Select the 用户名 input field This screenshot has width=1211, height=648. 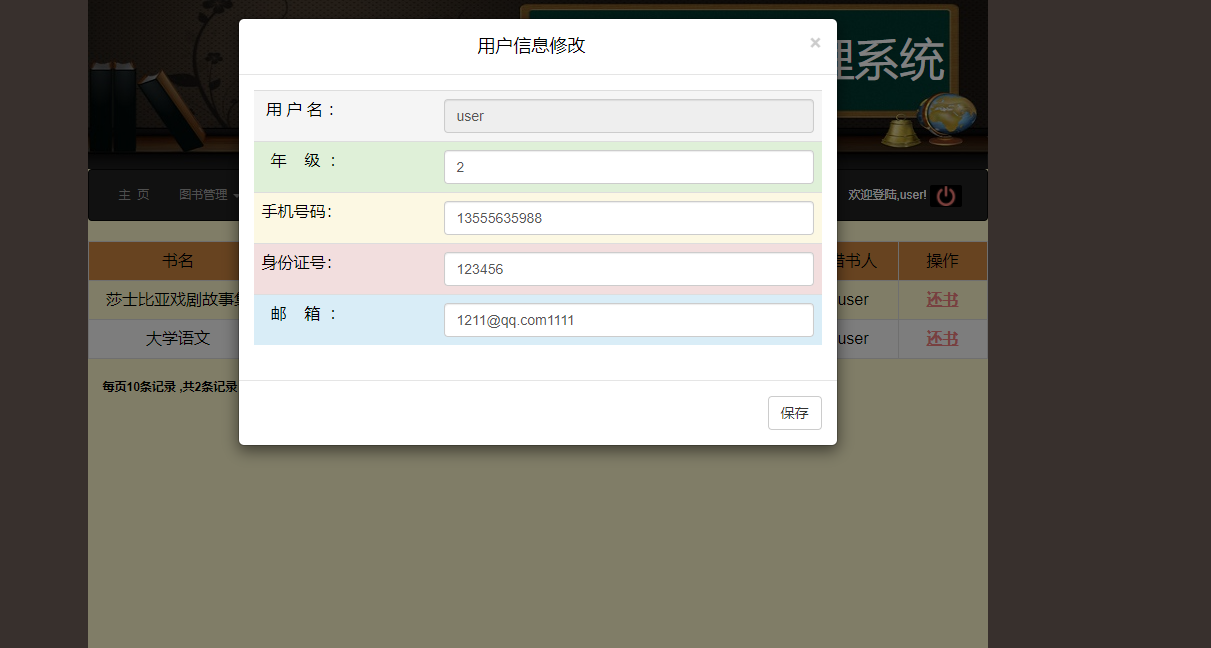tap(628, 116)
